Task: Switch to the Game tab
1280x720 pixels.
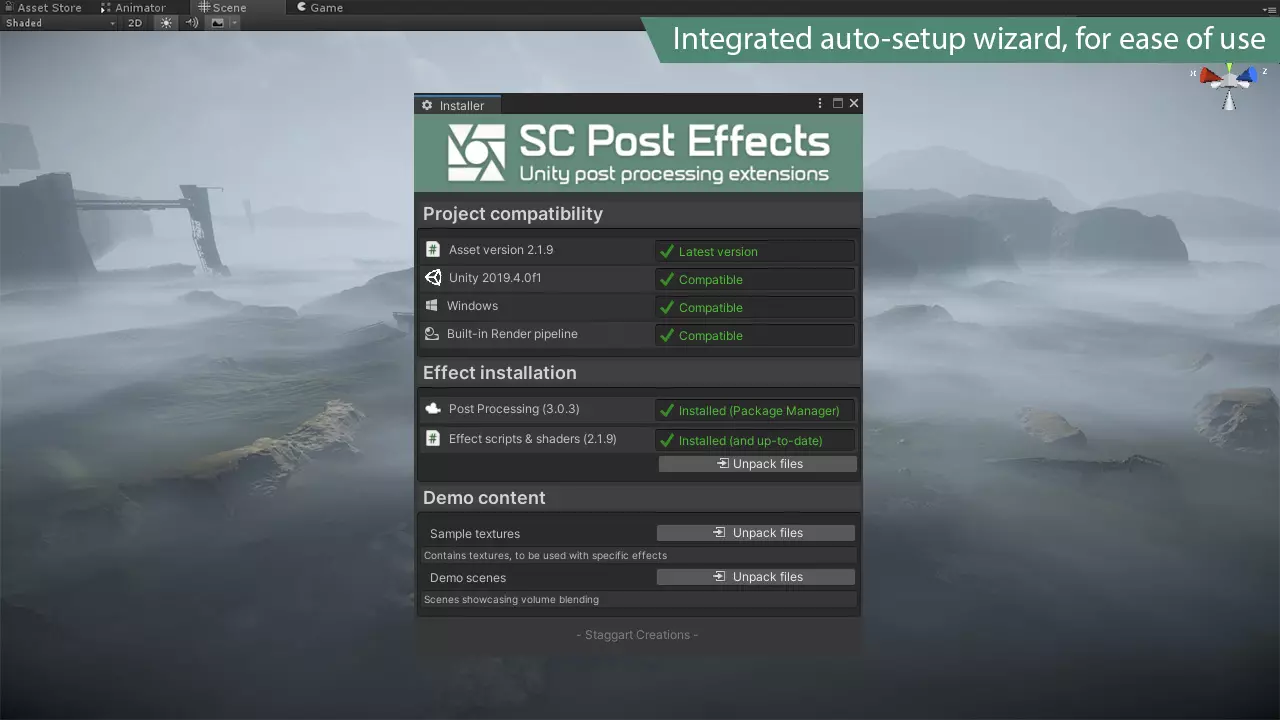Action: (x=320, y=7)
